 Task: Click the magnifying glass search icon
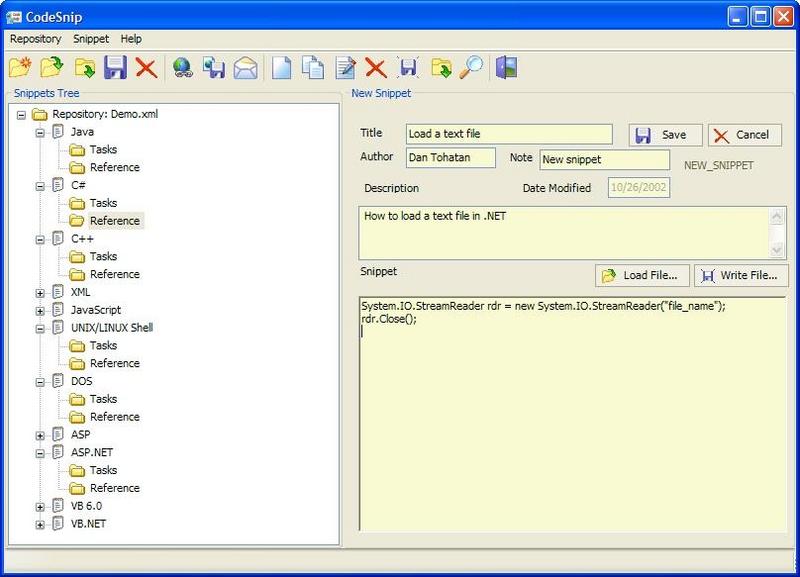coord(471,68)
